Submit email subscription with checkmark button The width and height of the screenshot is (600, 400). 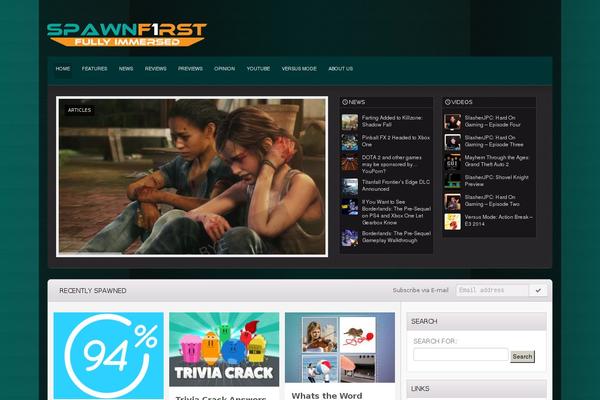click(538, 291)
